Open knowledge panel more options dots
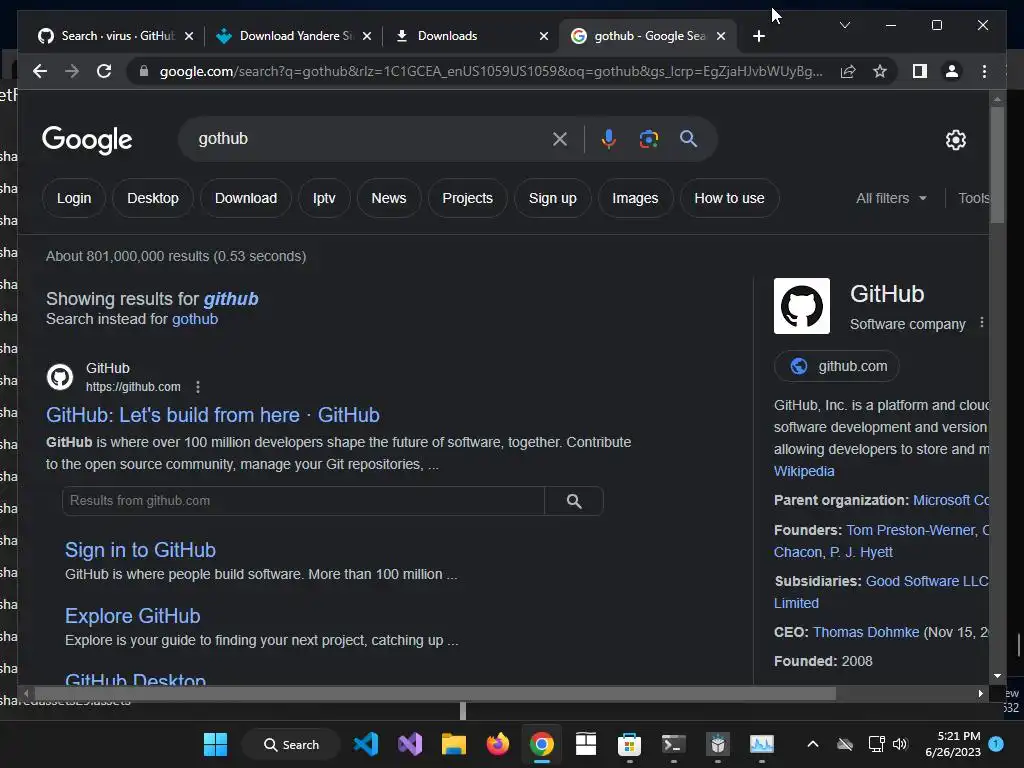Viewport: 1024px width, 768px height. tap(982, 323)
